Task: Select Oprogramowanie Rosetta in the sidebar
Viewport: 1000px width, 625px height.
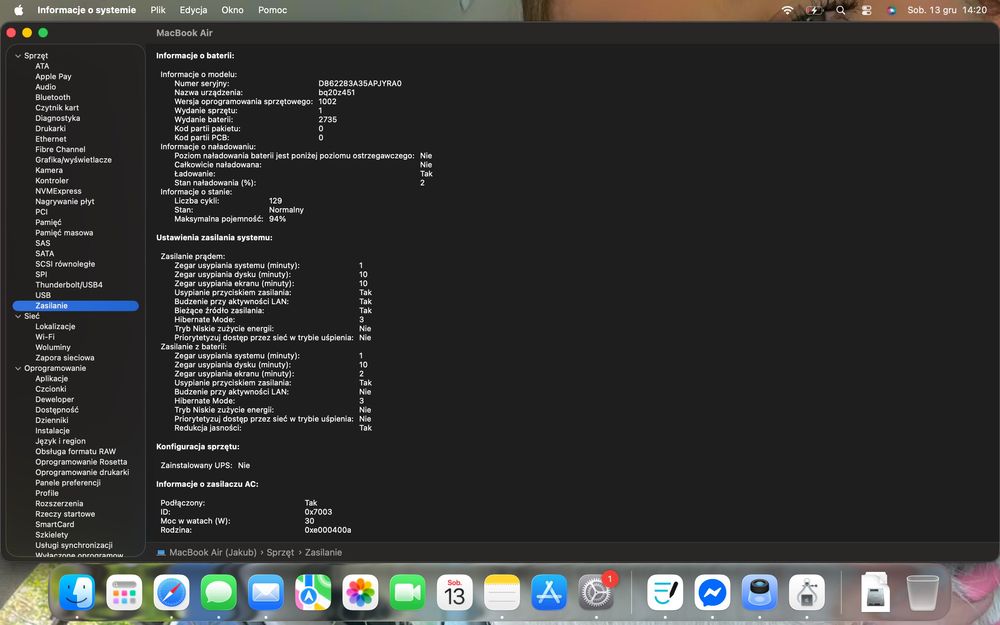Action: pyautogui.click(x=81, y=462)
